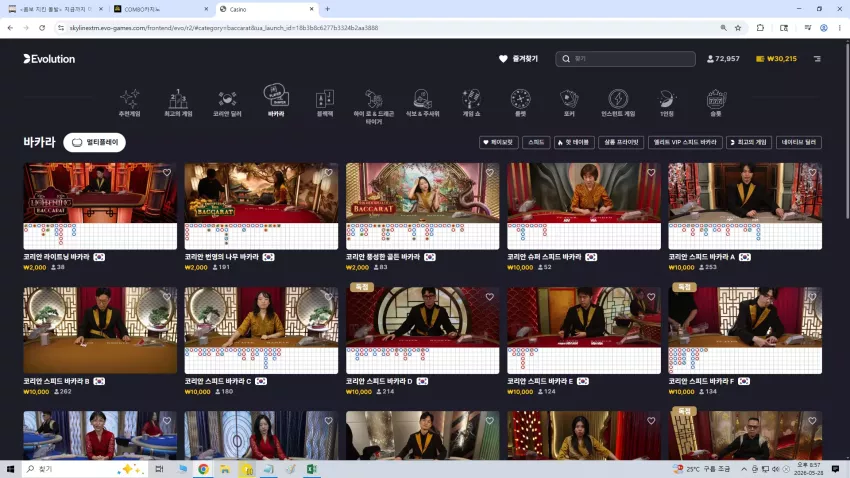Open the 게임 쇼 category icon
Viewport: 850px width, 478px height.
pyautogui.click(x=471, y=103)
